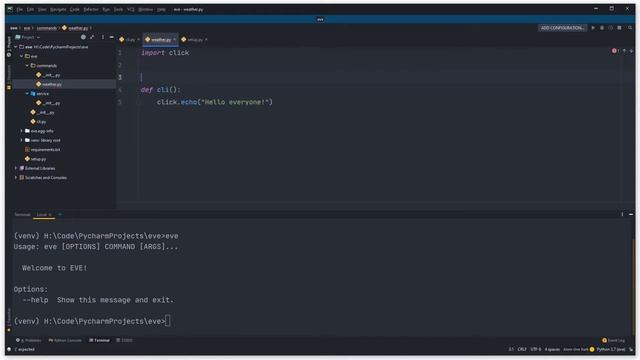Open the TODO tool window button
The width and height of the screenshot is (640, 360).
[124, 340]
